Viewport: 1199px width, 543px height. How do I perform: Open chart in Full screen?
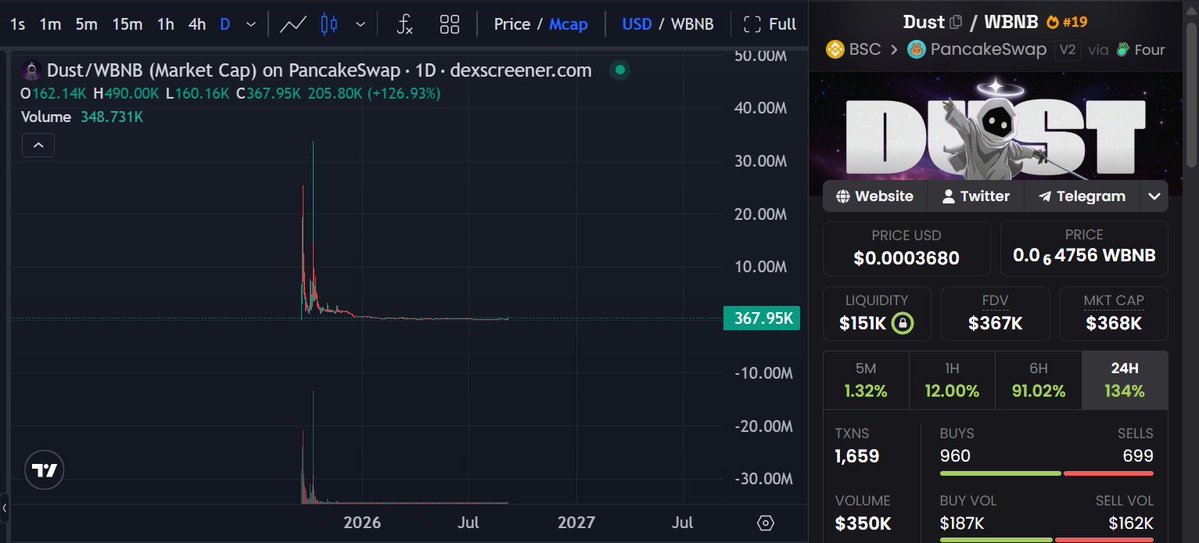click(770, 24)
